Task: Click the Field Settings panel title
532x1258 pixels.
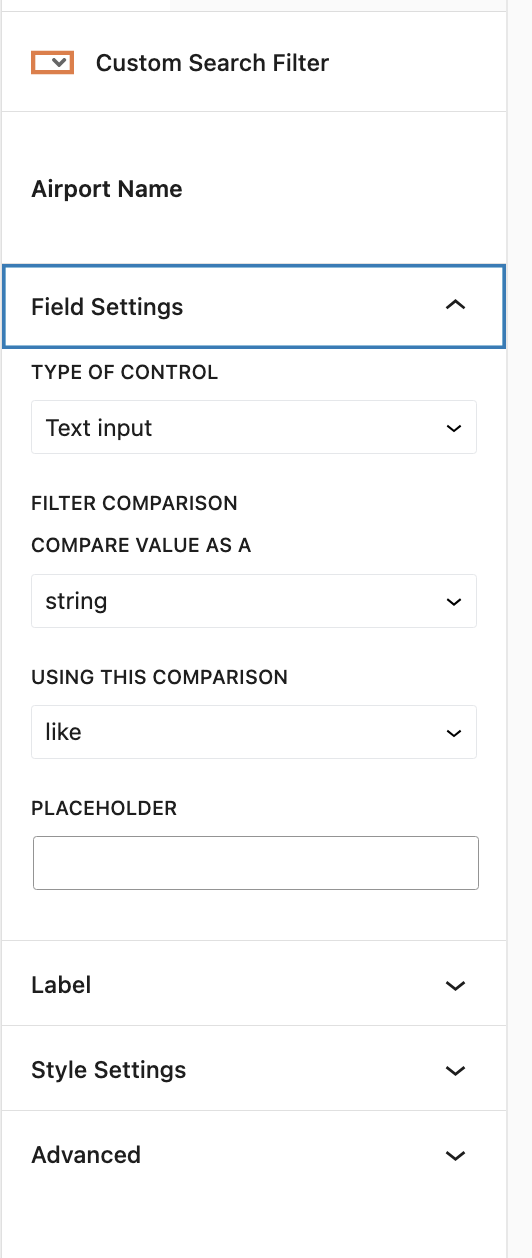Action: pyautogui.click(x=107, y=307)
